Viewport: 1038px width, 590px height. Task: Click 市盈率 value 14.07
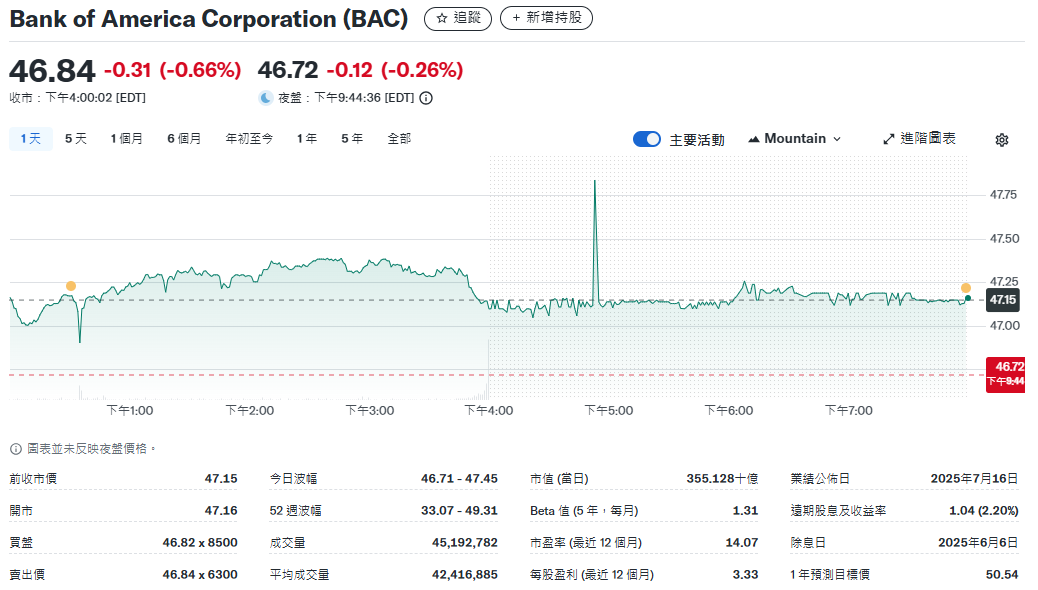[741, 542]
